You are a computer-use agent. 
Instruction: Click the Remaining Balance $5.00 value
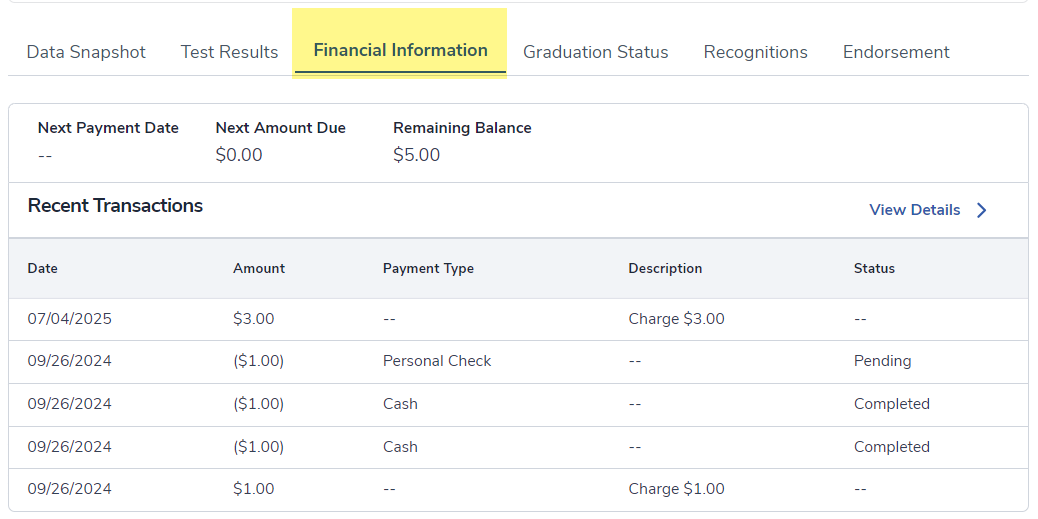point(416,155)
